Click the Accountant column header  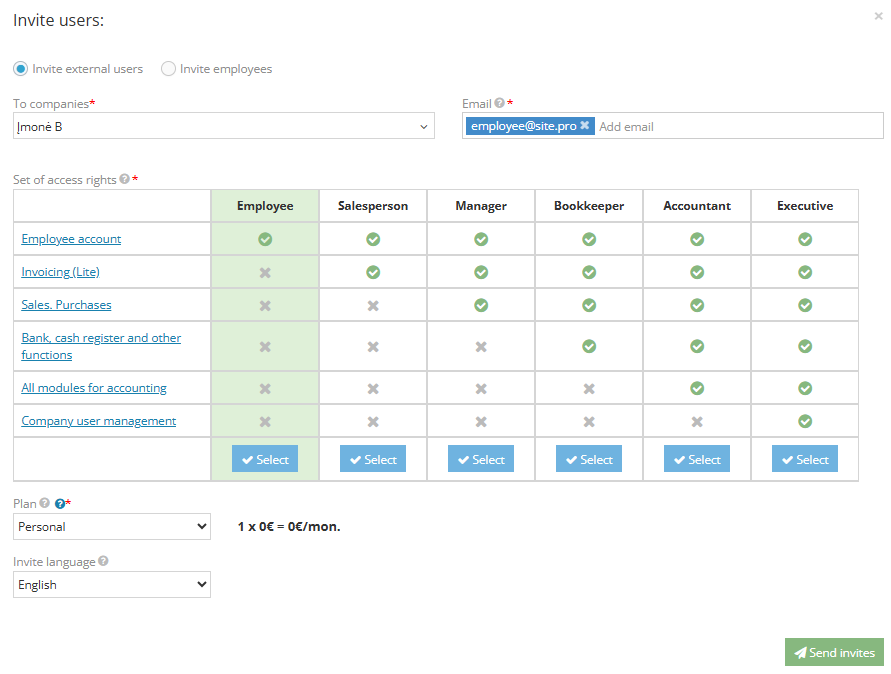[x=697, y=206]
